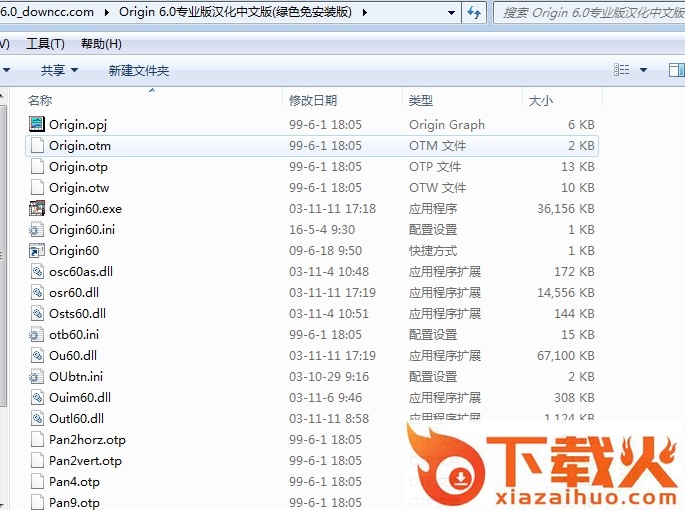Select the file name Outl60.dll
Viewport: 685px width, 510px height.
point(76,418)
